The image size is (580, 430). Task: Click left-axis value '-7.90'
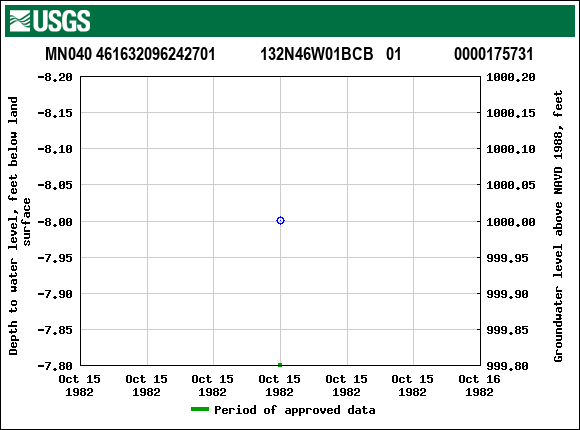(55, 294)
